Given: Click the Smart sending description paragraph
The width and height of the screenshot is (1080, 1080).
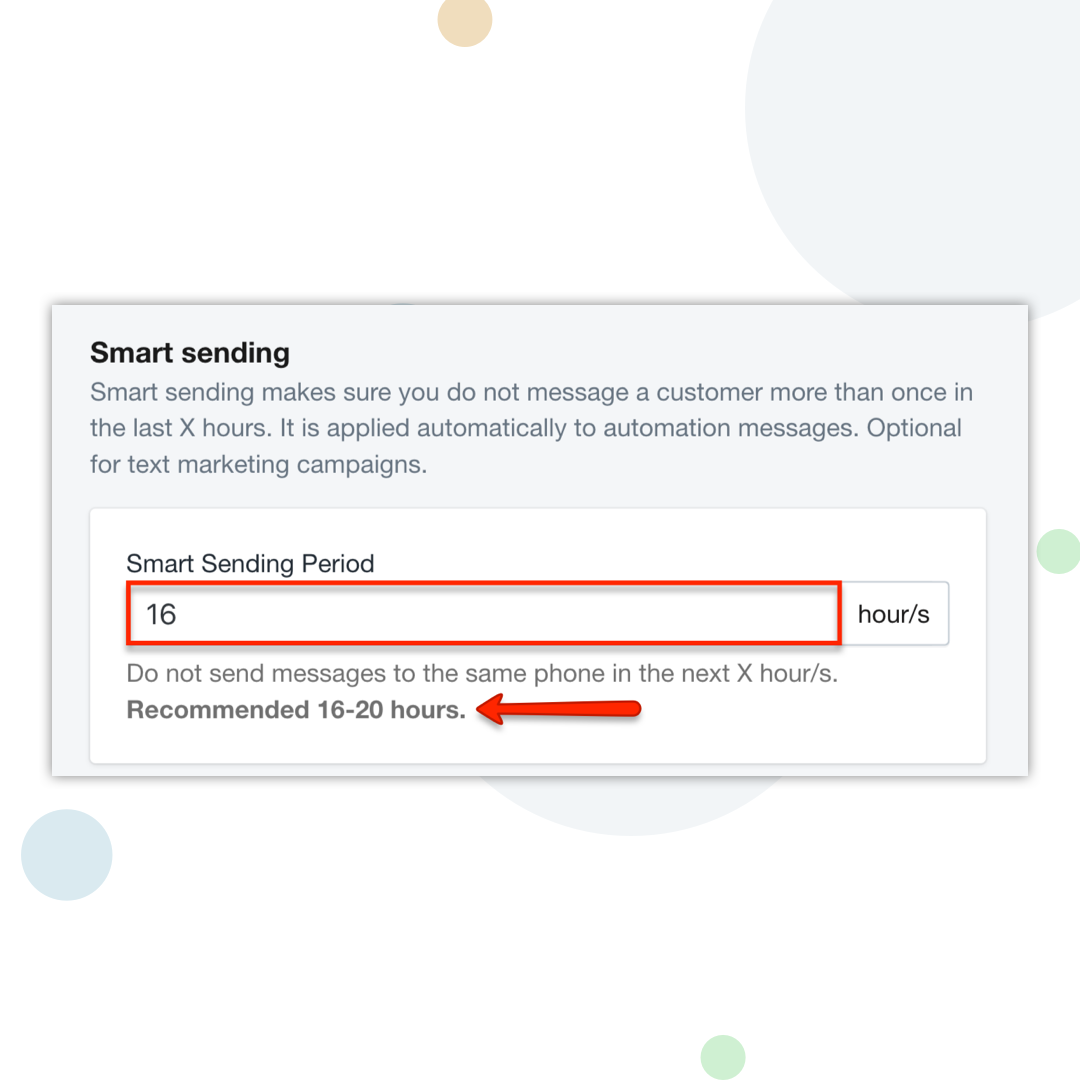Looking at the screenshot, I should click(x=530, y=428).
